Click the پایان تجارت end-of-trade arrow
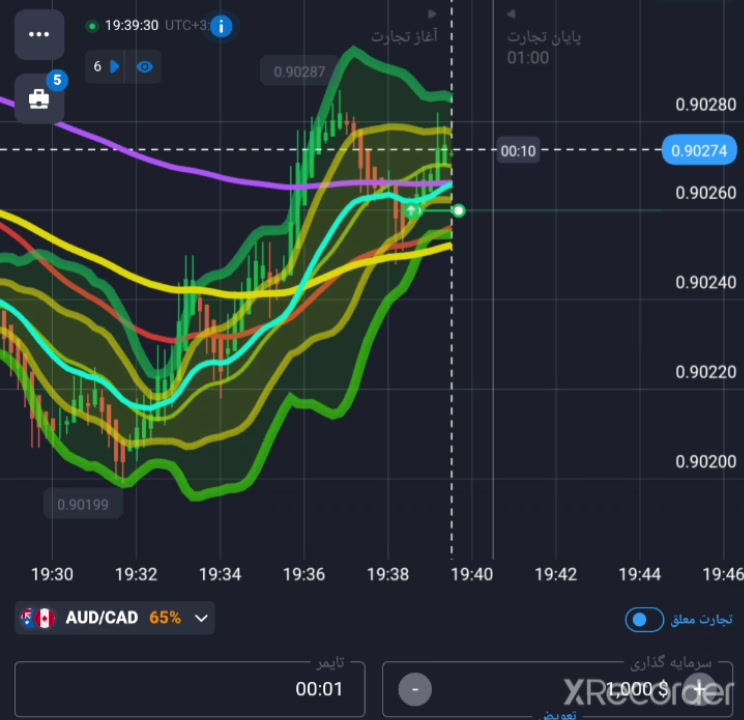Image resolution: width=744 pixels, height=720 pixels. coord(511,14)
